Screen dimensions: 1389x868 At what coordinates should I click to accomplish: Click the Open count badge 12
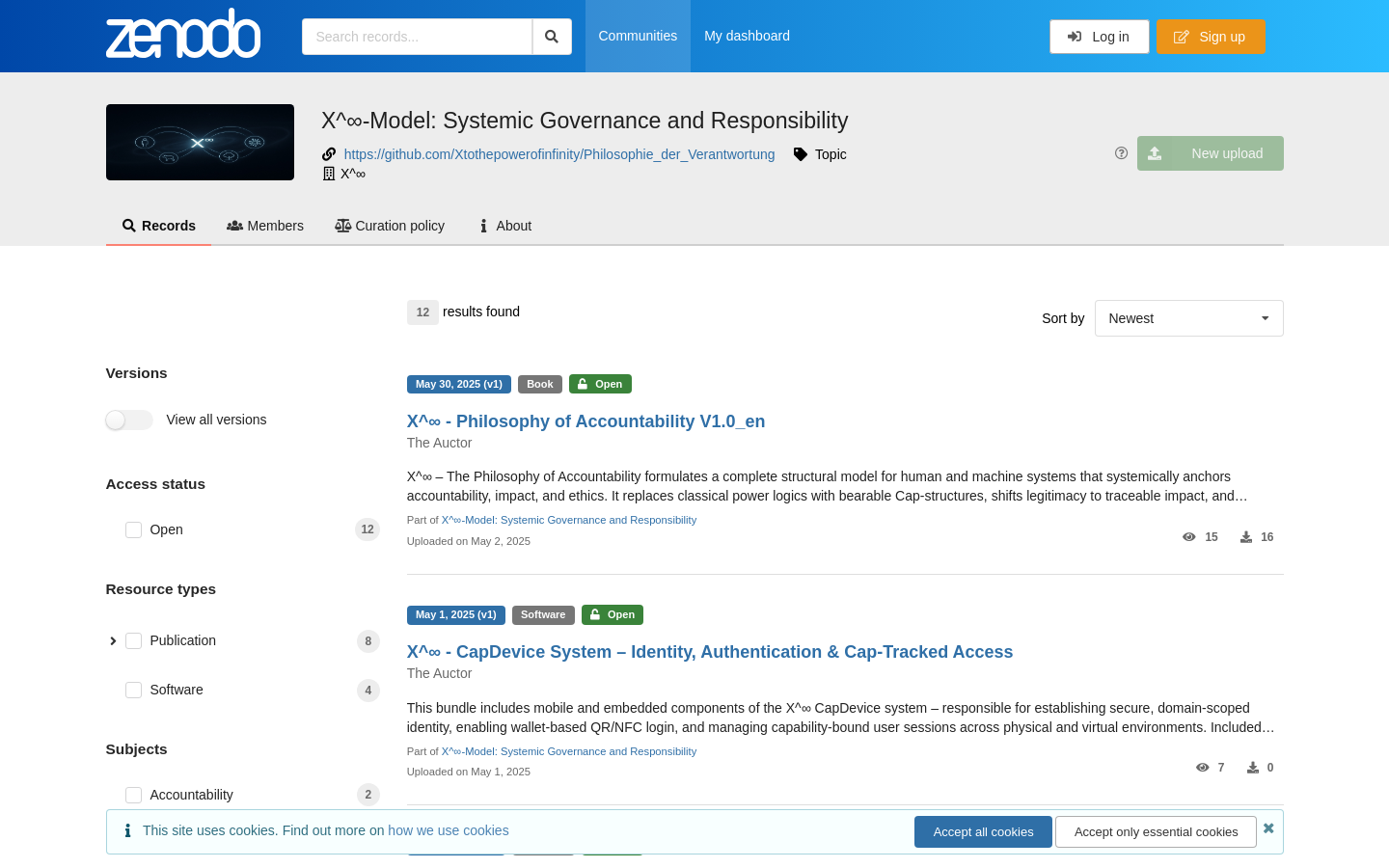coord(368,529)
